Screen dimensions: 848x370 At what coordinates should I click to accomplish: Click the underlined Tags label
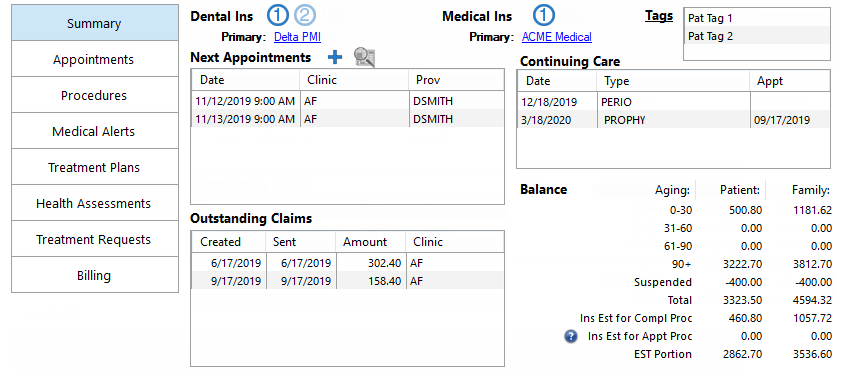click(x=659, y=16)
